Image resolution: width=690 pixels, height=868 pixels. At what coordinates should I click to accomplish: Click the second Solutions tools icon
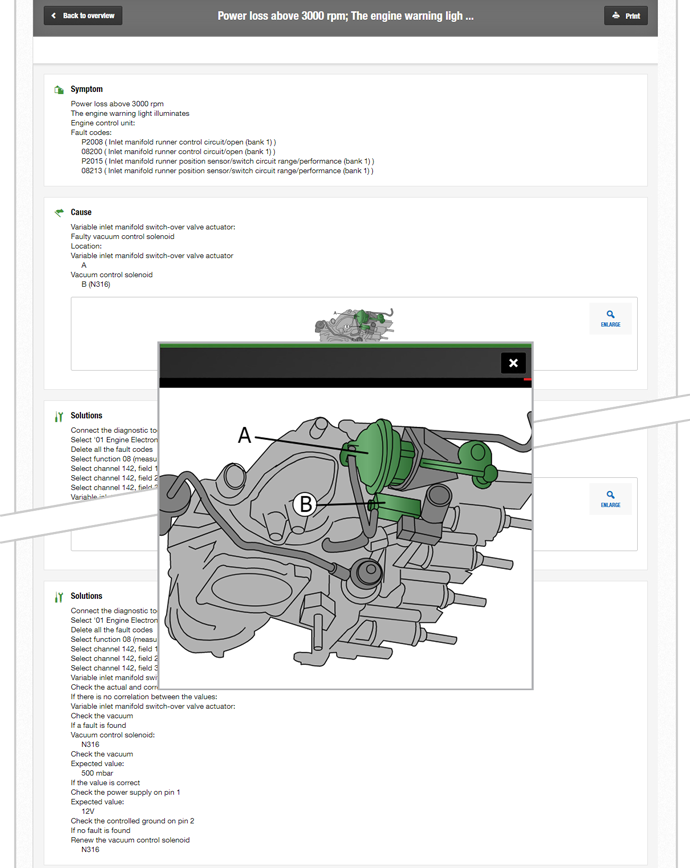[59, 597]
